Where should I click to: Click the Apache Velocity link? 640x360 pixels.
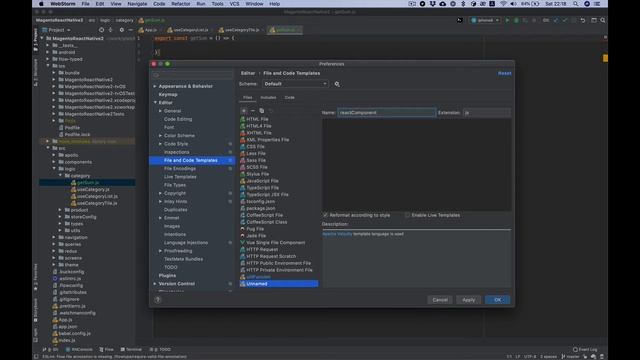click(337, 234)
